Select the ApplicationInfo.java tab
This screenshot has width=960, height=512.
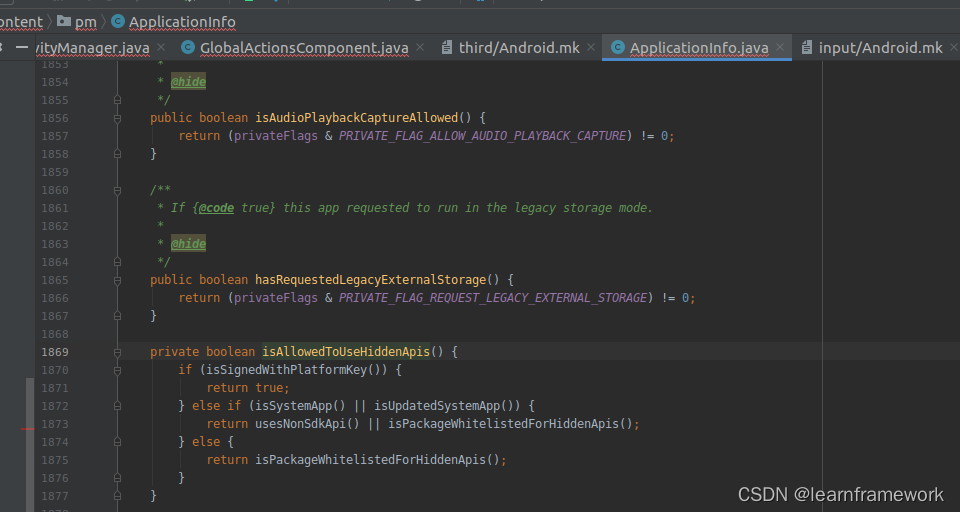(x=699, y=48)
